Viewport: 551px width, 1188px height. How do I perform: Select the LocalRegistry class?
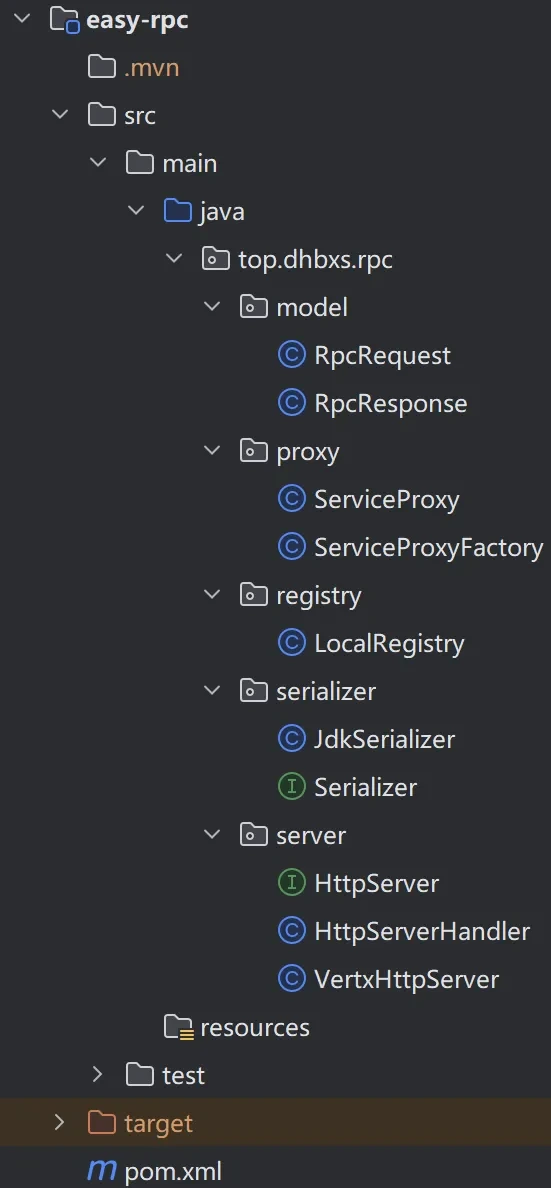click(389, 644)
